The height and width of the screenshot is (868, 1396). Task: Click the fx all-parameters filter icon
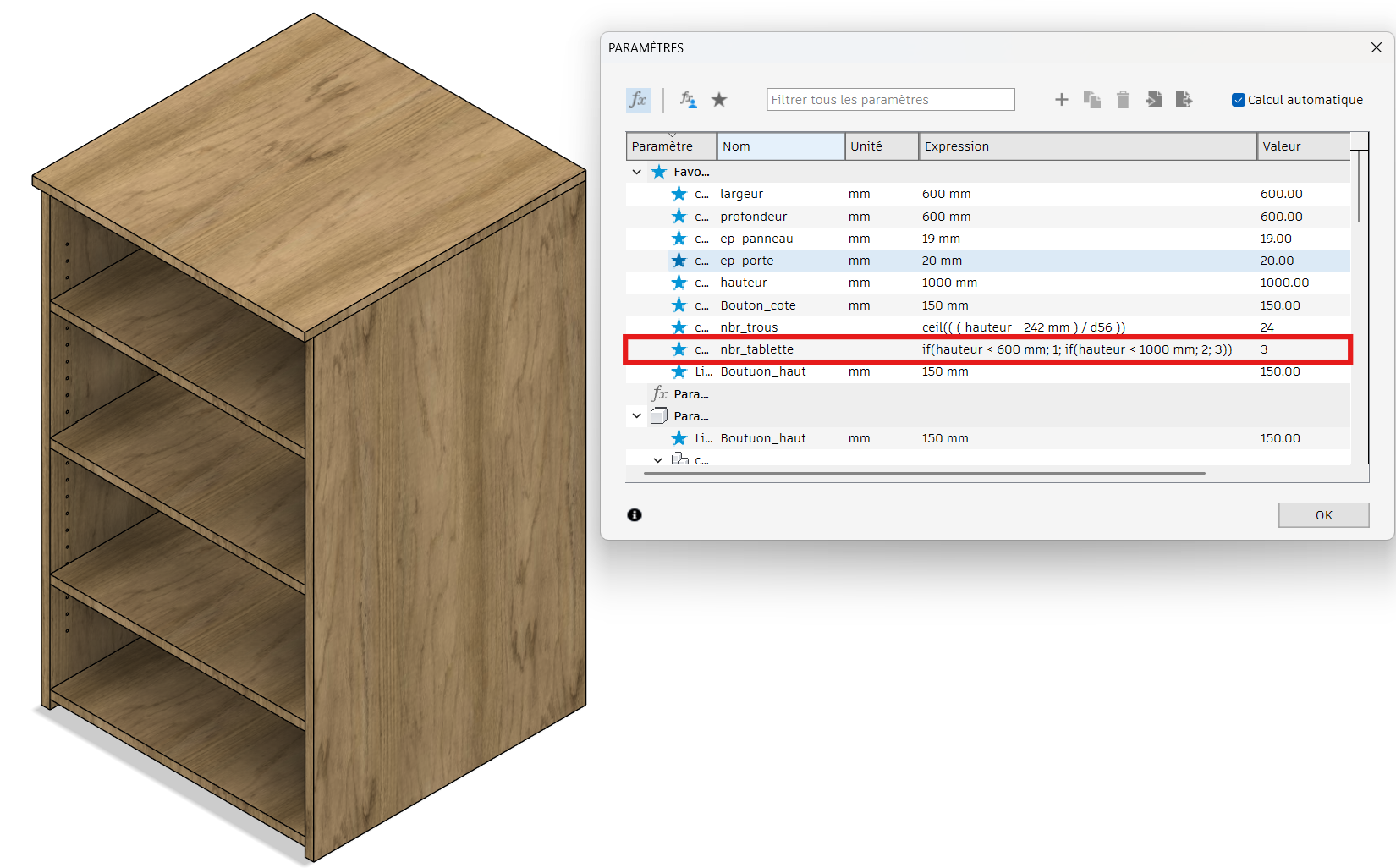[638, 100]
